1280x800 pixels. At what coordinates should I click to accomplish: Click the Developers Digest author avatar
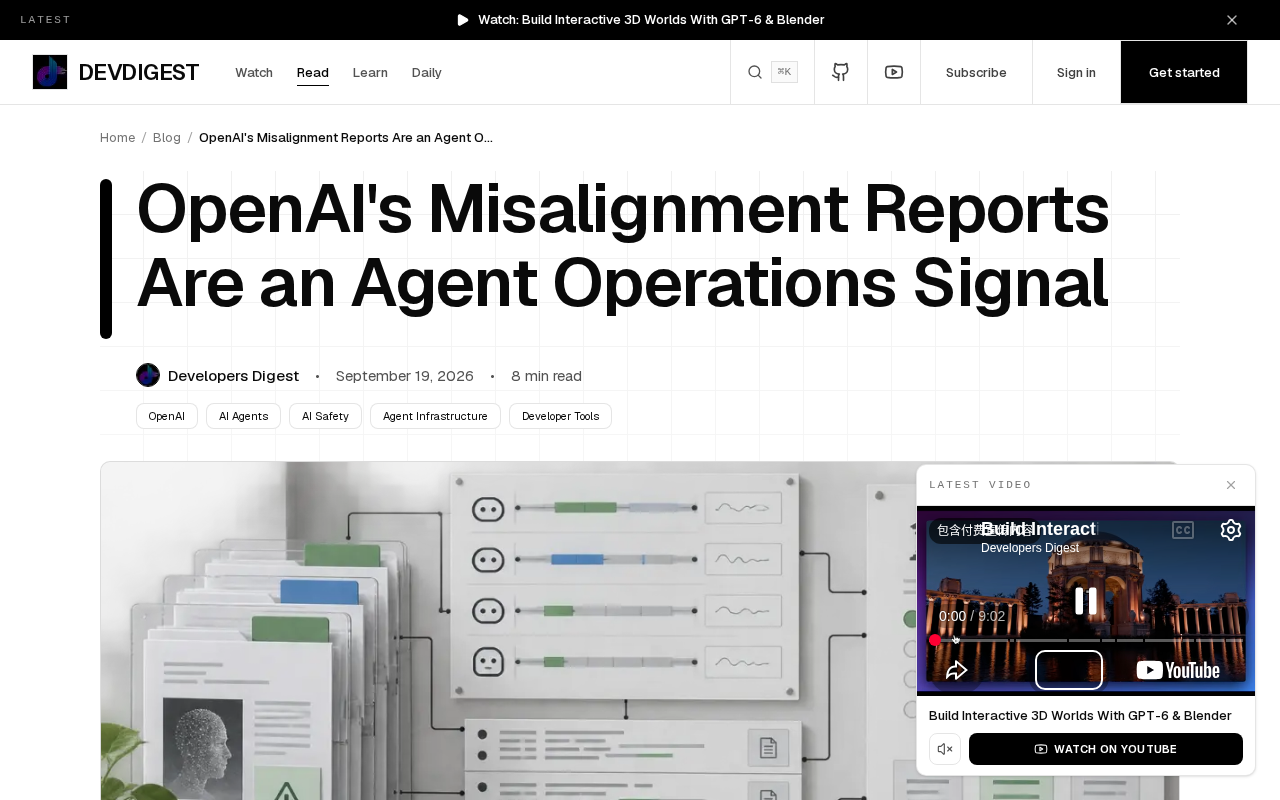pos(148,375)
